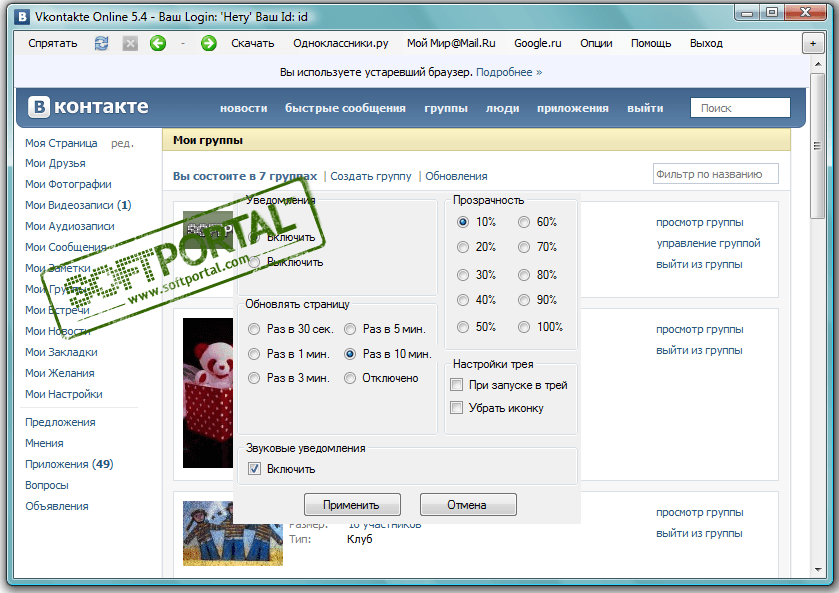Open Мой Мир@Mail.Ru from toolbar

point(451,43)
